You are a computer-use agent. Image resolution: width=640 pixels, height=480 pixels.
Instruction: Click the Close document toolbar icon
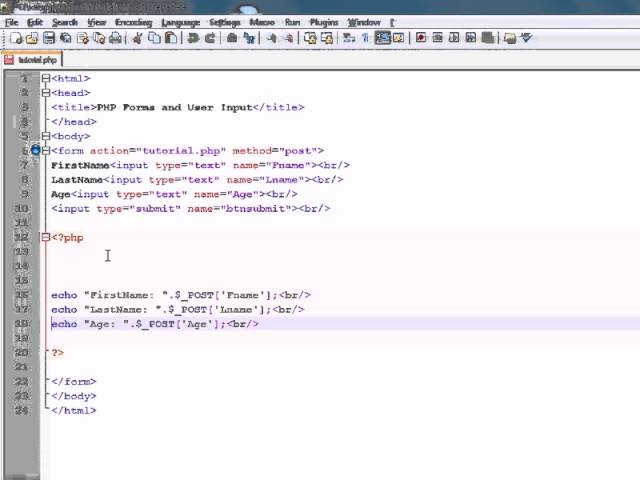[x=82, y=38]
